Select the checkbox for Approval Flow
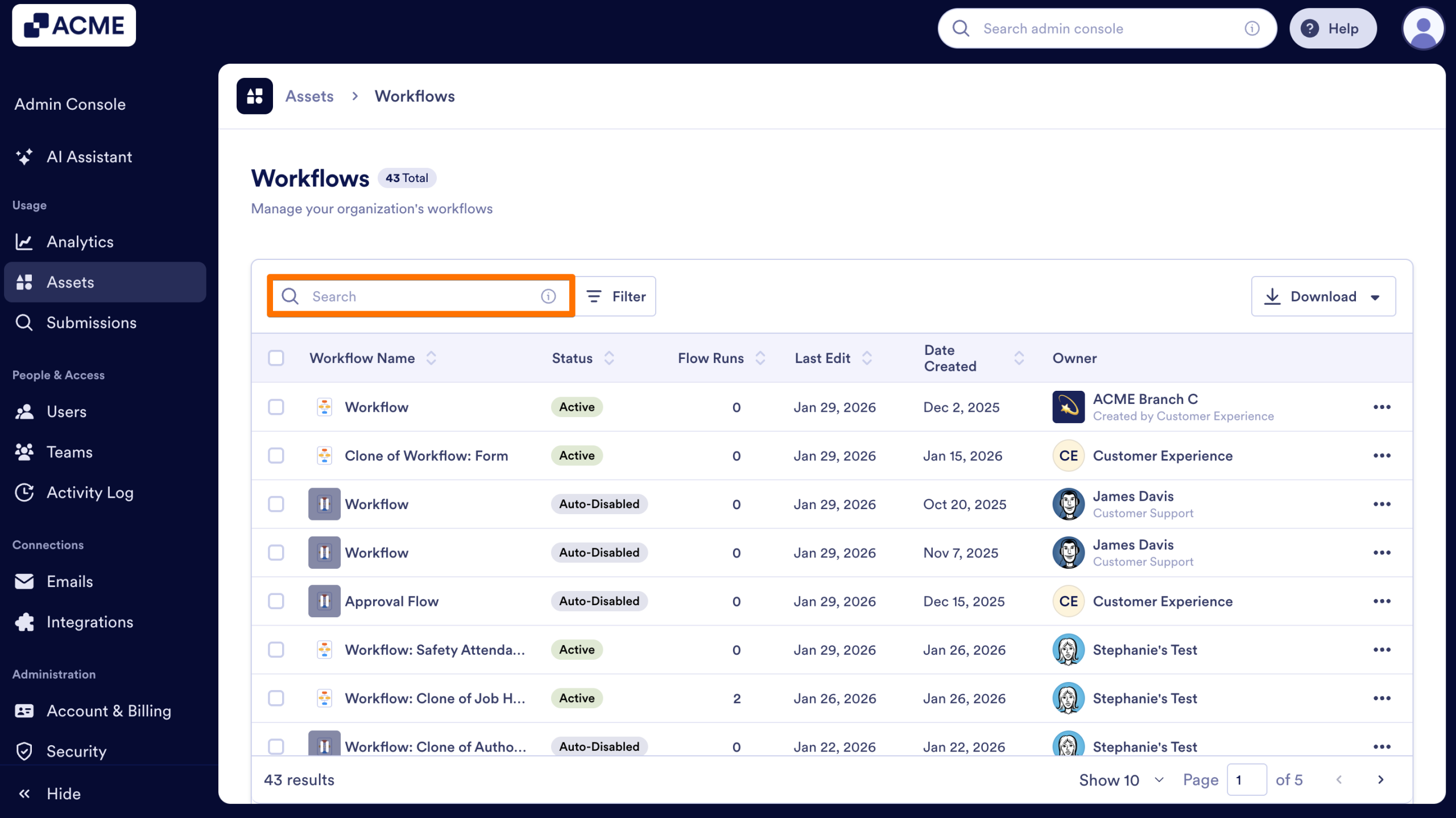The height and width of the screenshot is (818, 1456). tap(276, 601)
